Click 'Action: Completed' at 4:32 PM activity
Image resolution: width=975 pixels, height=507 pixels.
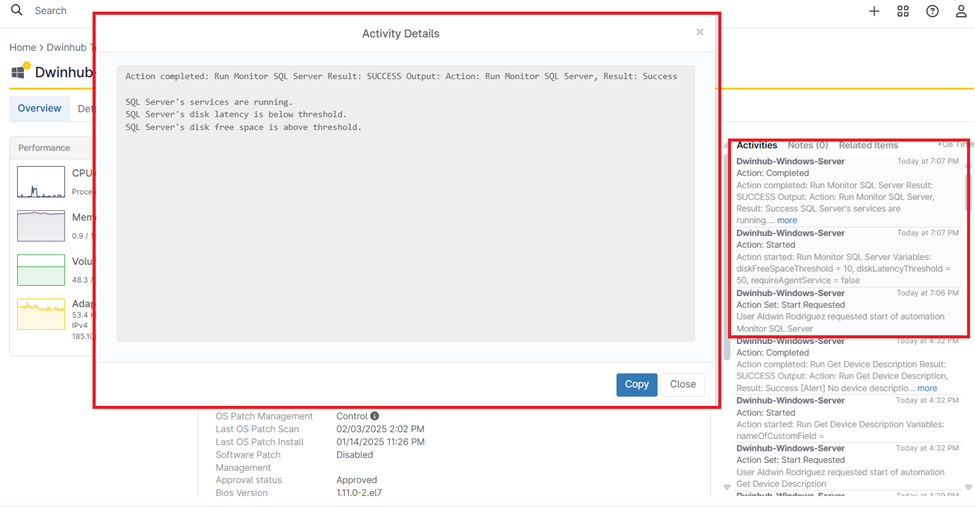[x=772, y=353]
